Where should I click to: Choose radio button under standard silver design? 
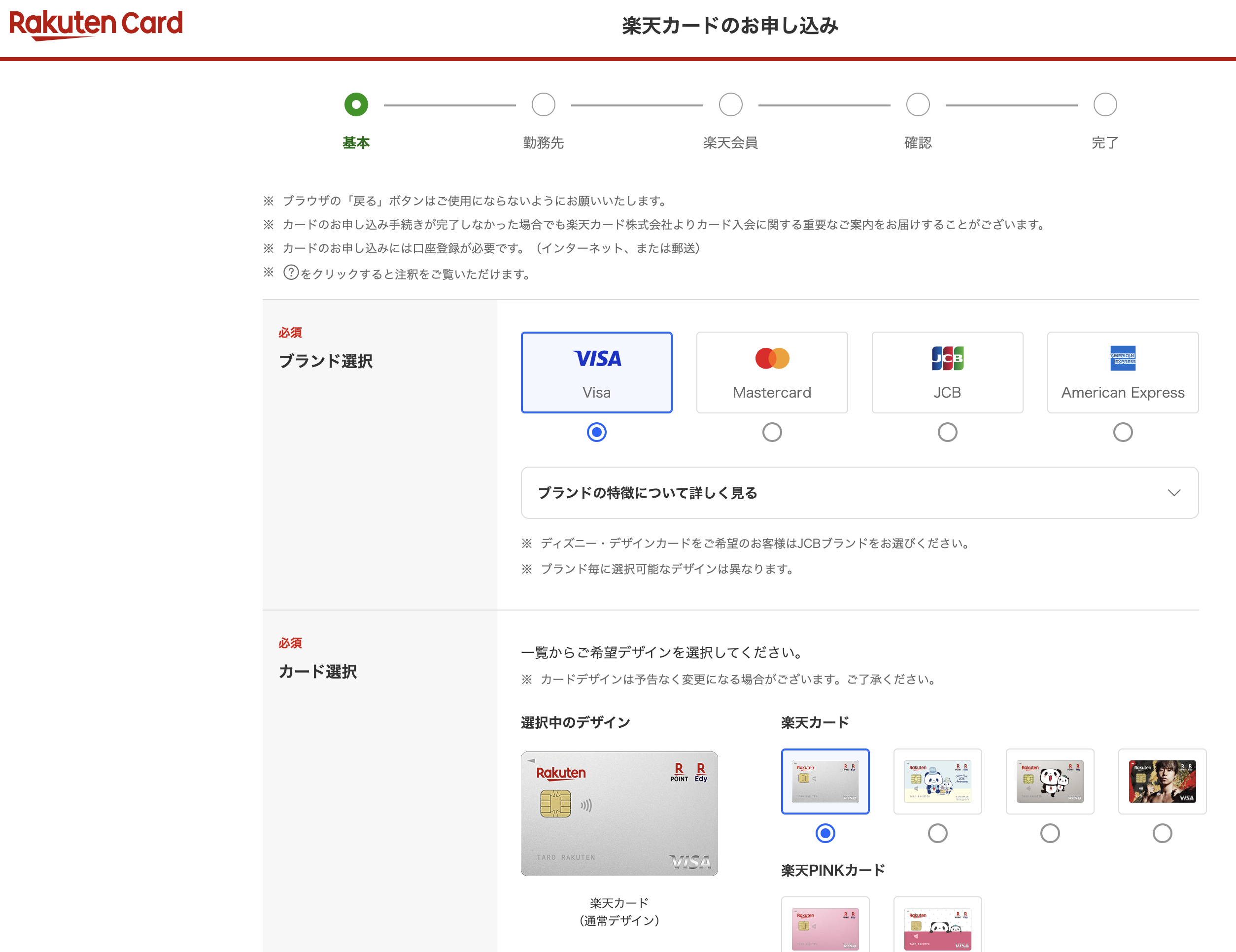coord(825,833)
